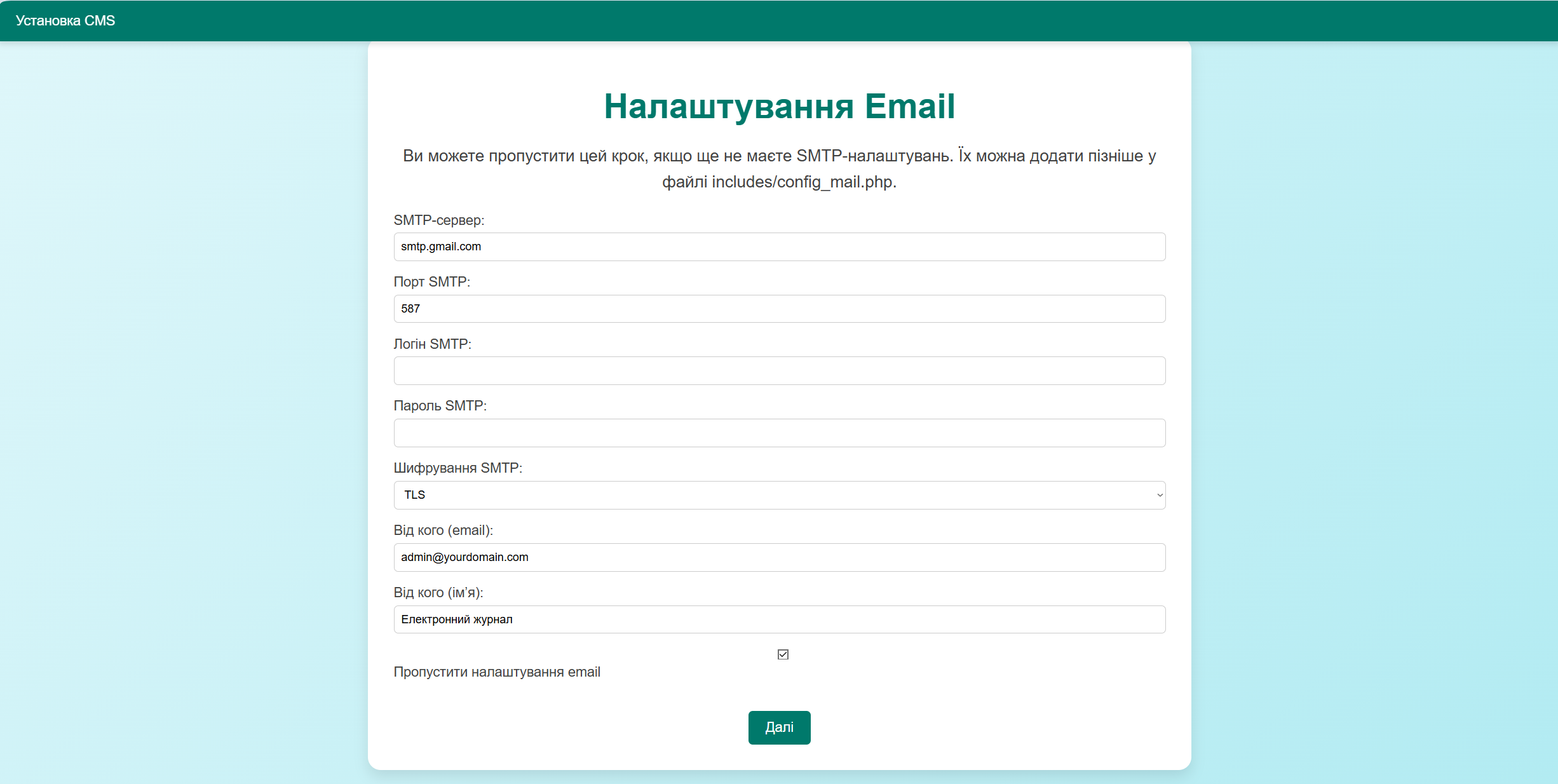
Task: Click the 'Від кого (ім'я)' field with Електронний журнал
Action: (779, 619)
